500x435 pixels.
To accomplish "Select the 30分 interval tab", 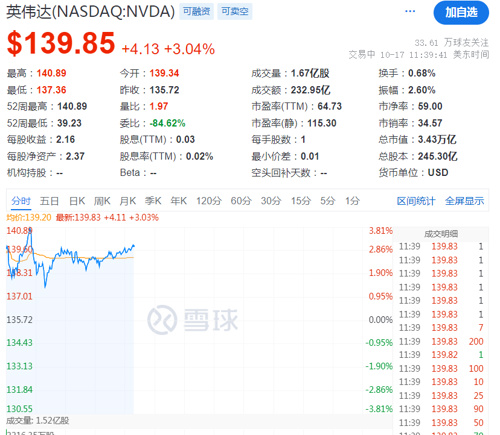I will [271, 201].
